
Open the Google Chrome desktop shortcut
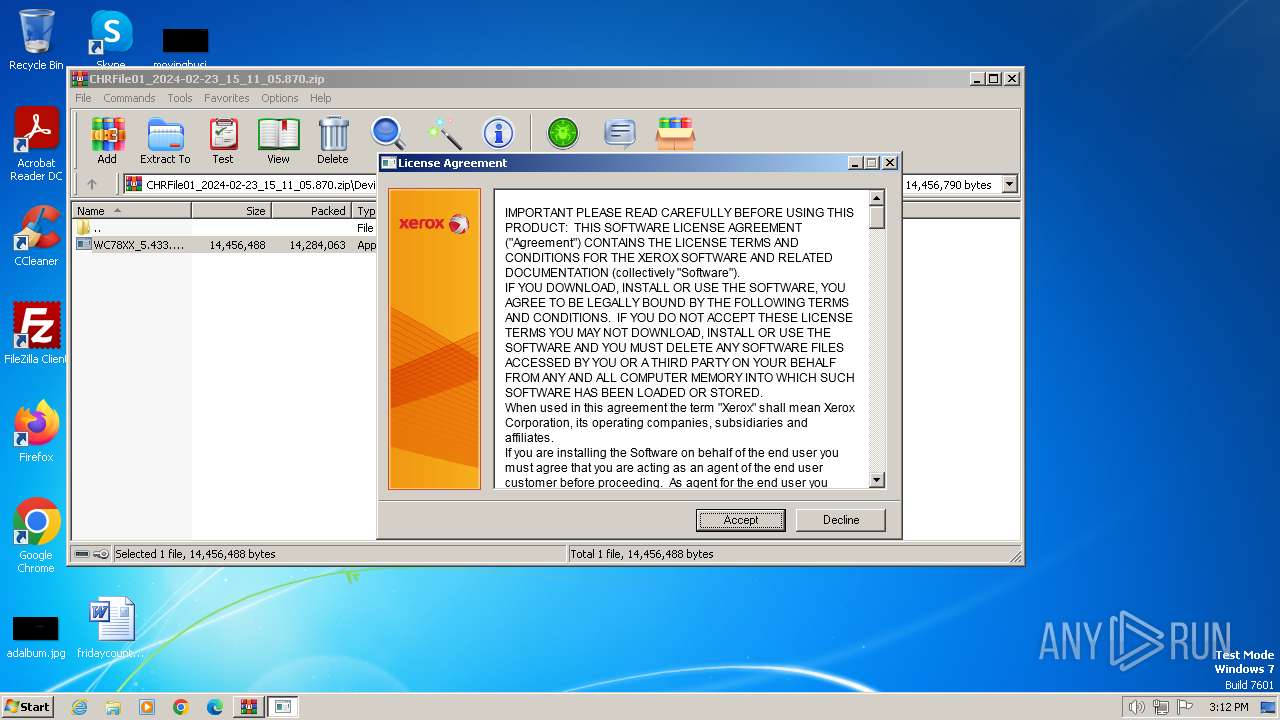point(36,535)
